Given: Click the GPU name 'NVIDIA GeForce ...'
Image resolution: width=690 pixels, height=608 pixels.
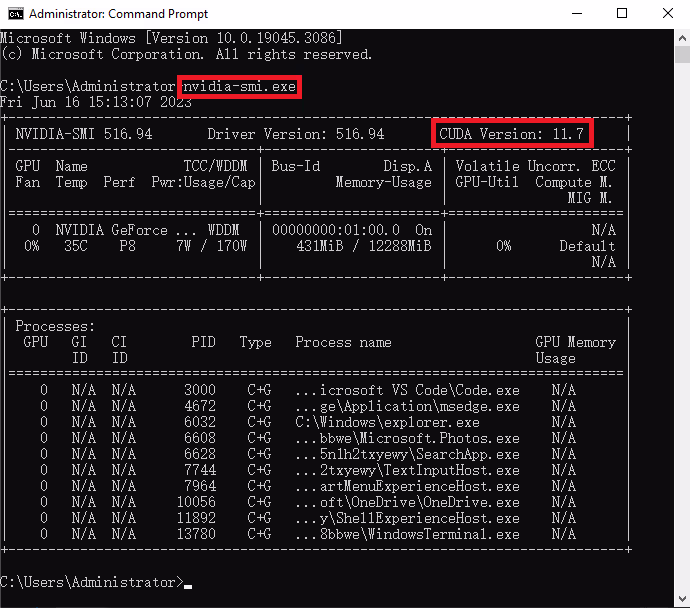Looking at the screenshot, I should pos(124,230).
